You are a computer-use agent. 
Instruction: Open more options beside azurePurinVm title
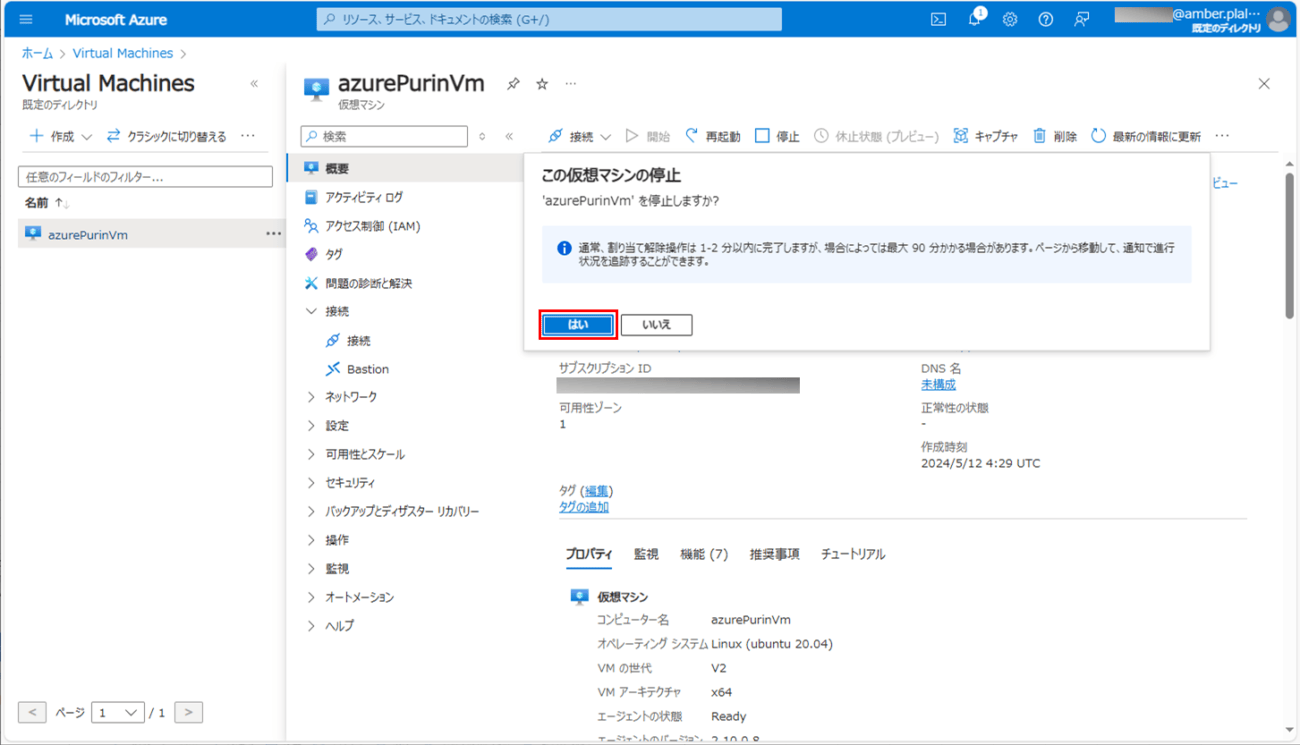click(571, 84)
